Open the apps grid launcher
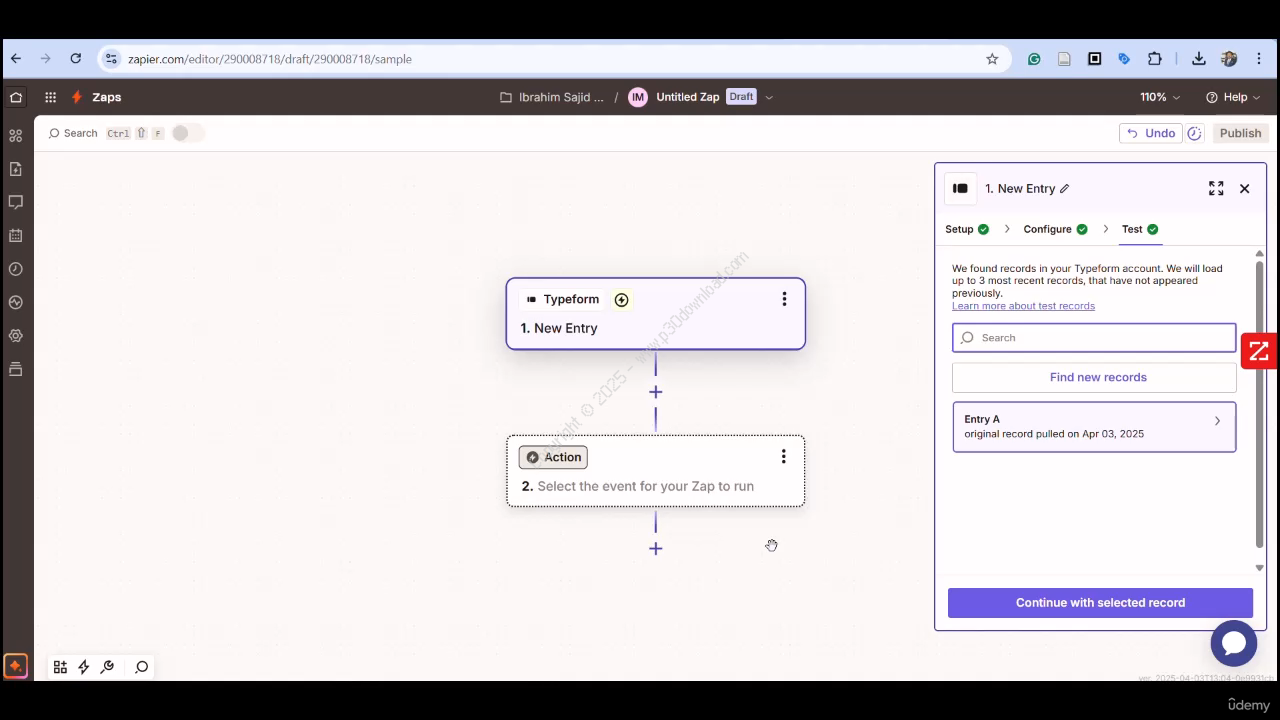This screenshot has width=1280, height=720. click(x=50, y=97)
